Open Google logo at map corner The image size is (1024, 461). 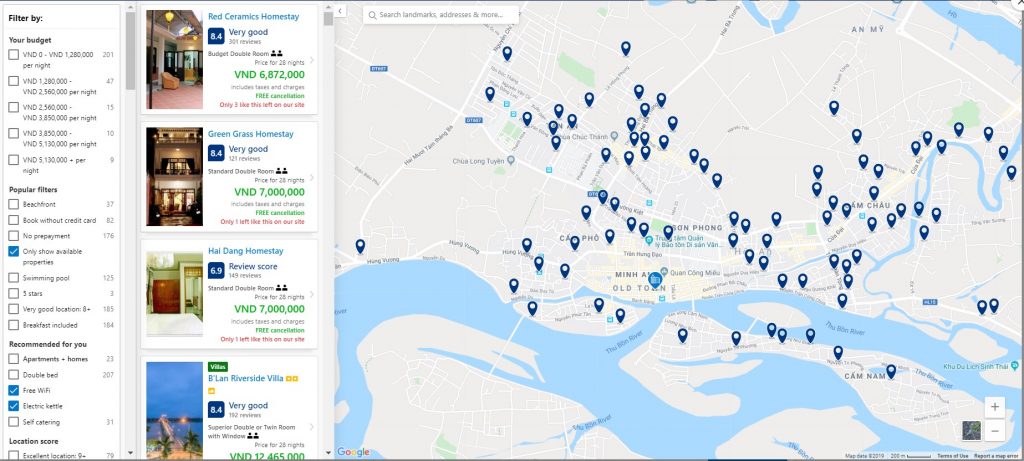353,452
